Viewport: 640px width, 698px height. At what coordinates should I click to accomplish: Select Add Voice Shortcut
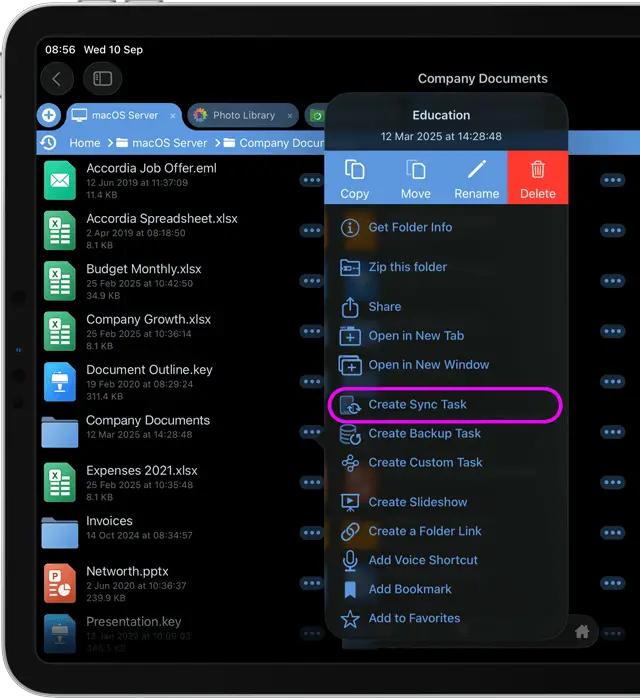point(423,560)
